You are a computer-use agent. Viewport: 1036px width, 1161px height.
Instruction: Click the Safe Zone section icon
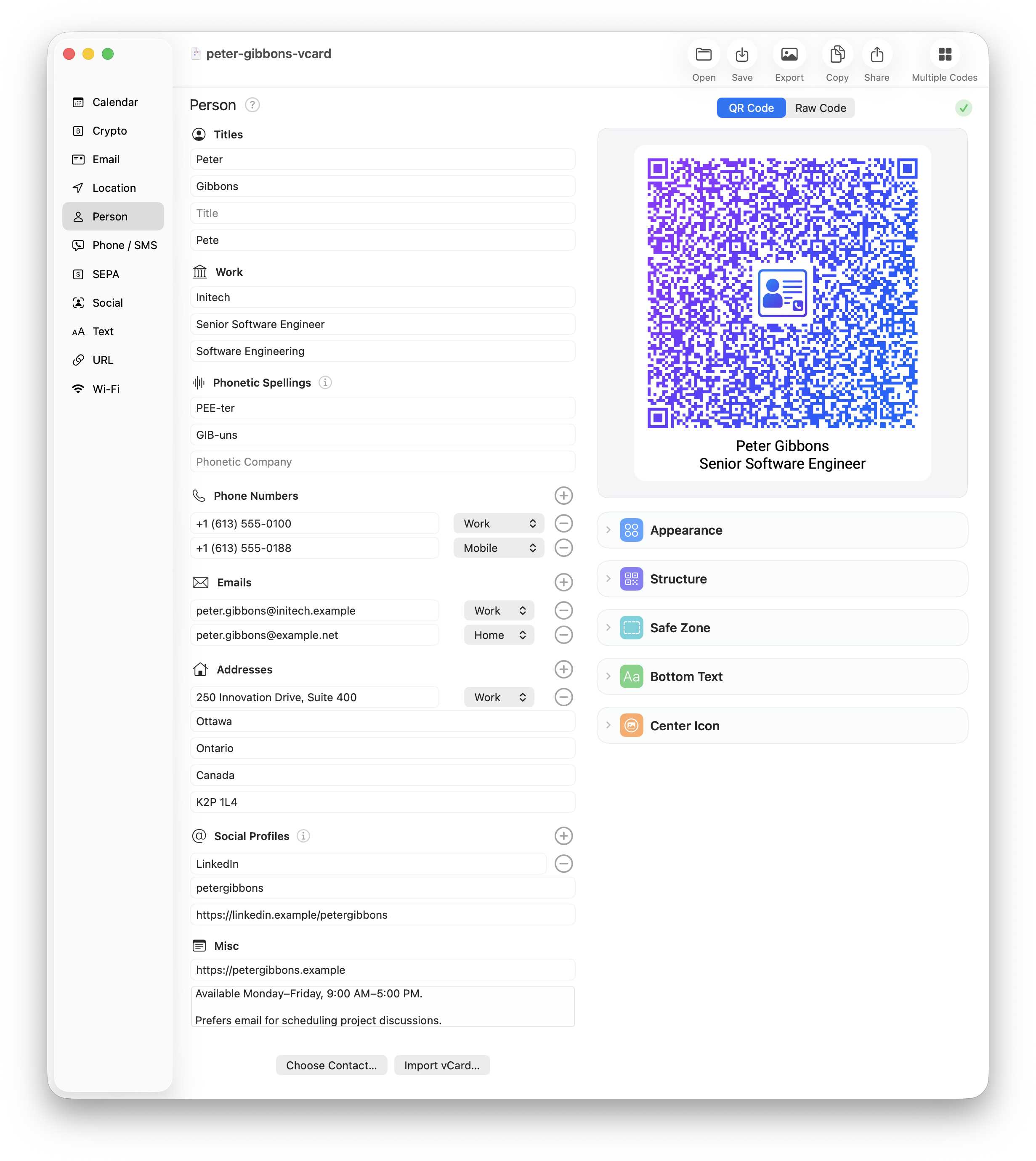click(631, 628)
